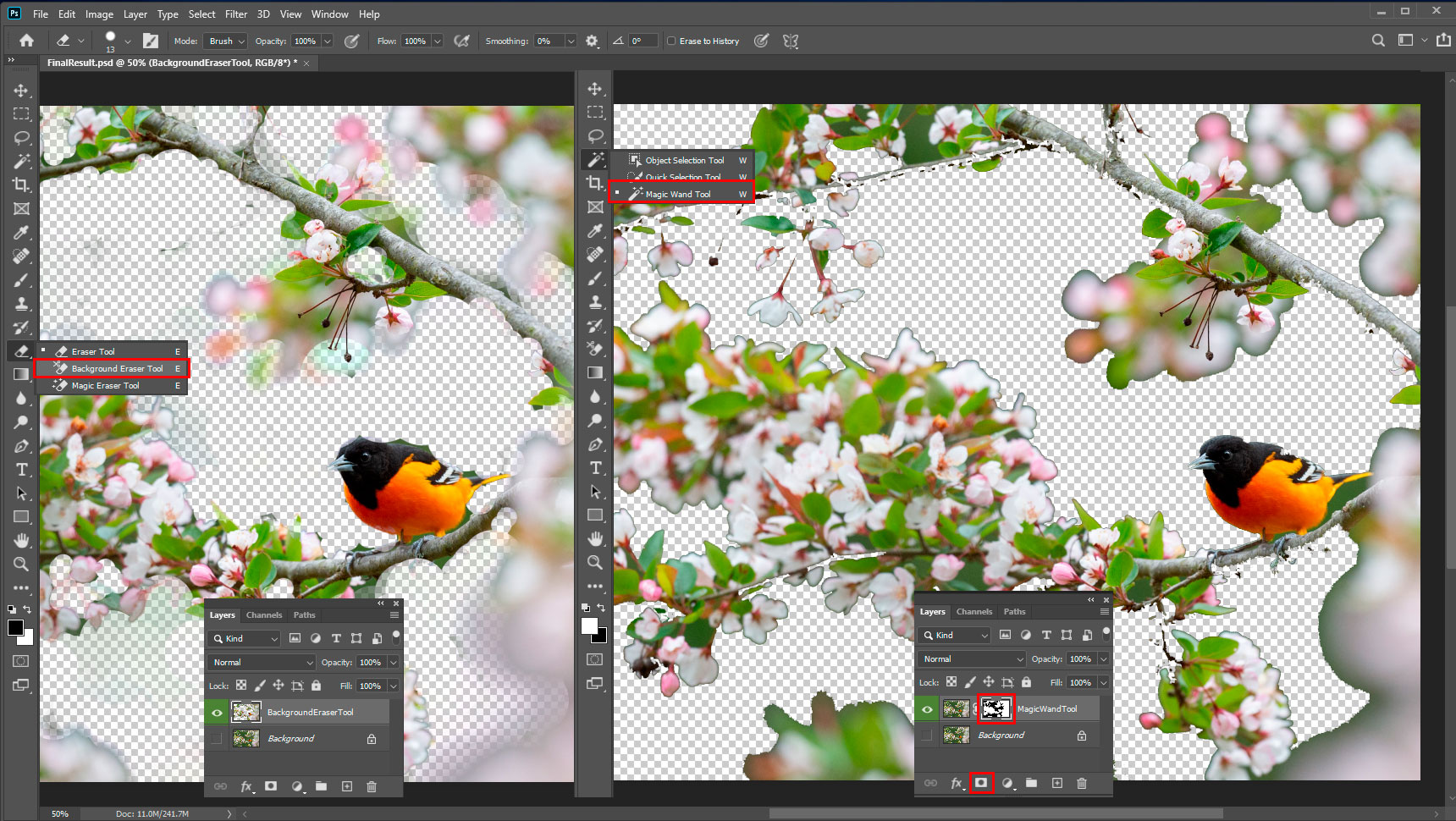
Task: Open the Flow percentage dropdown arrow
Action: point(438,41)
